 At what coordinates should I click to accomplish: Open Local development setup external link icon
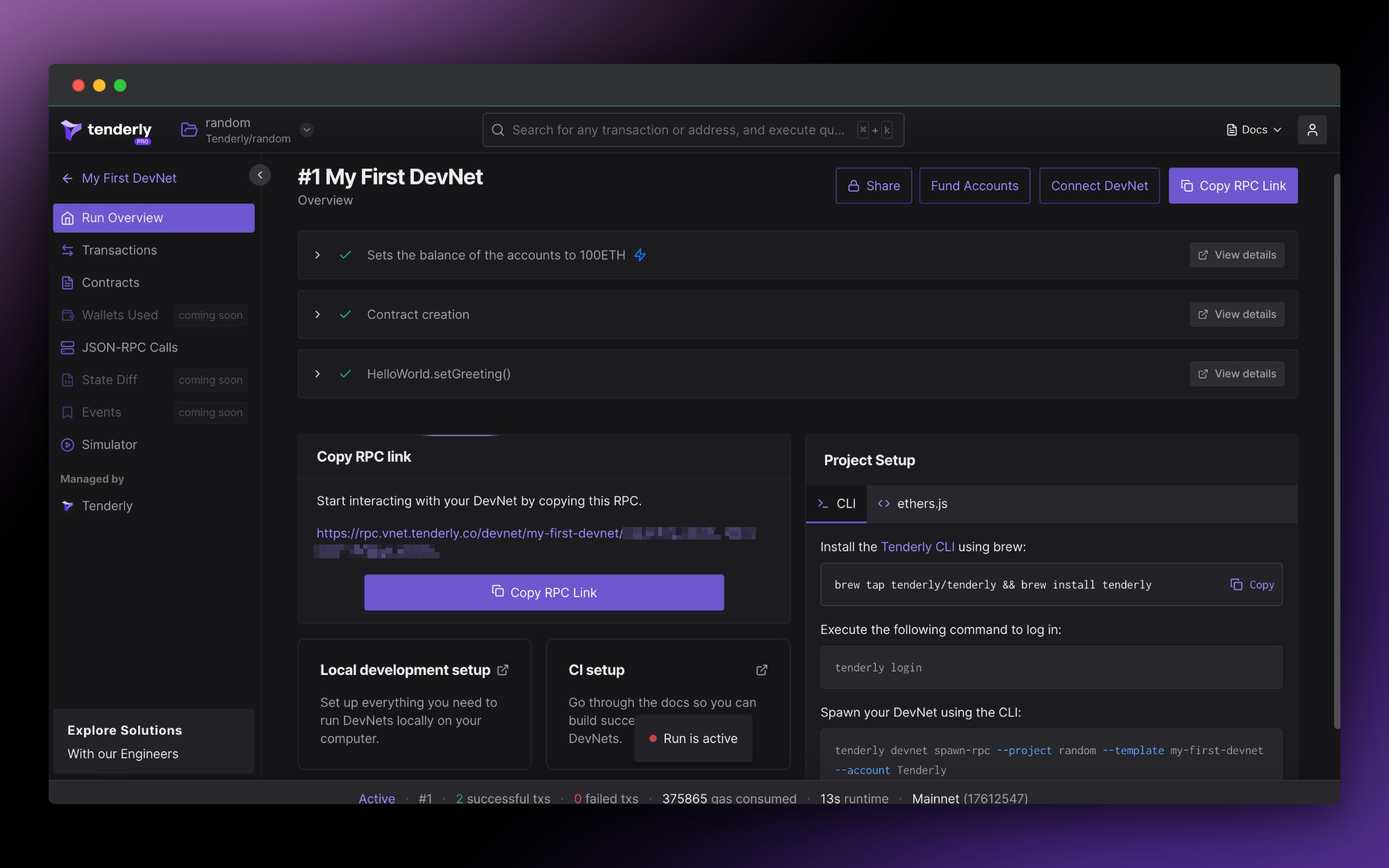503,670
